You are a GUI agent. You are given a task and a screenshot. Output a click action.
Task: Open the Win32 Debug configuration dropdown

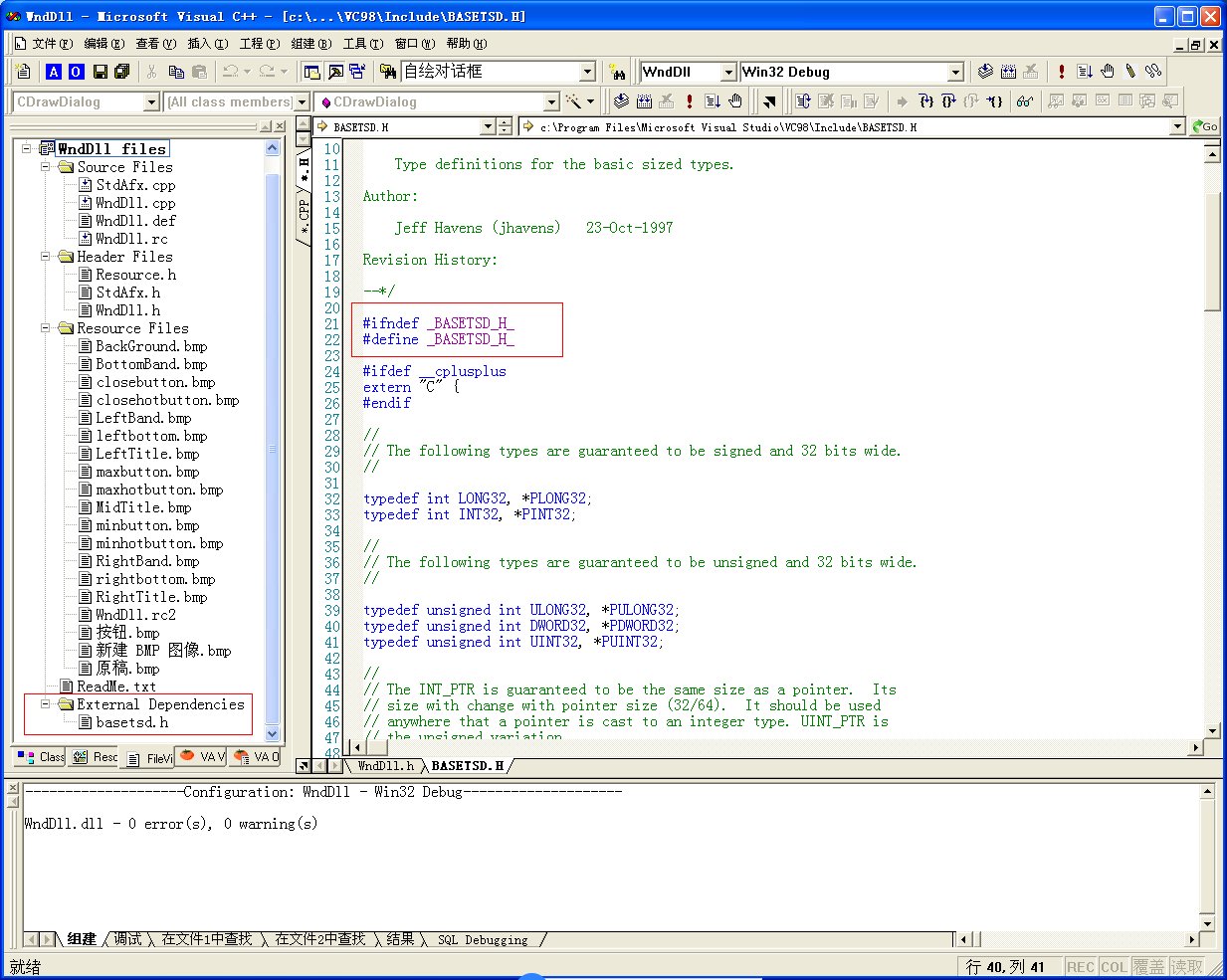pyautogui.click(x=954, y=72)
